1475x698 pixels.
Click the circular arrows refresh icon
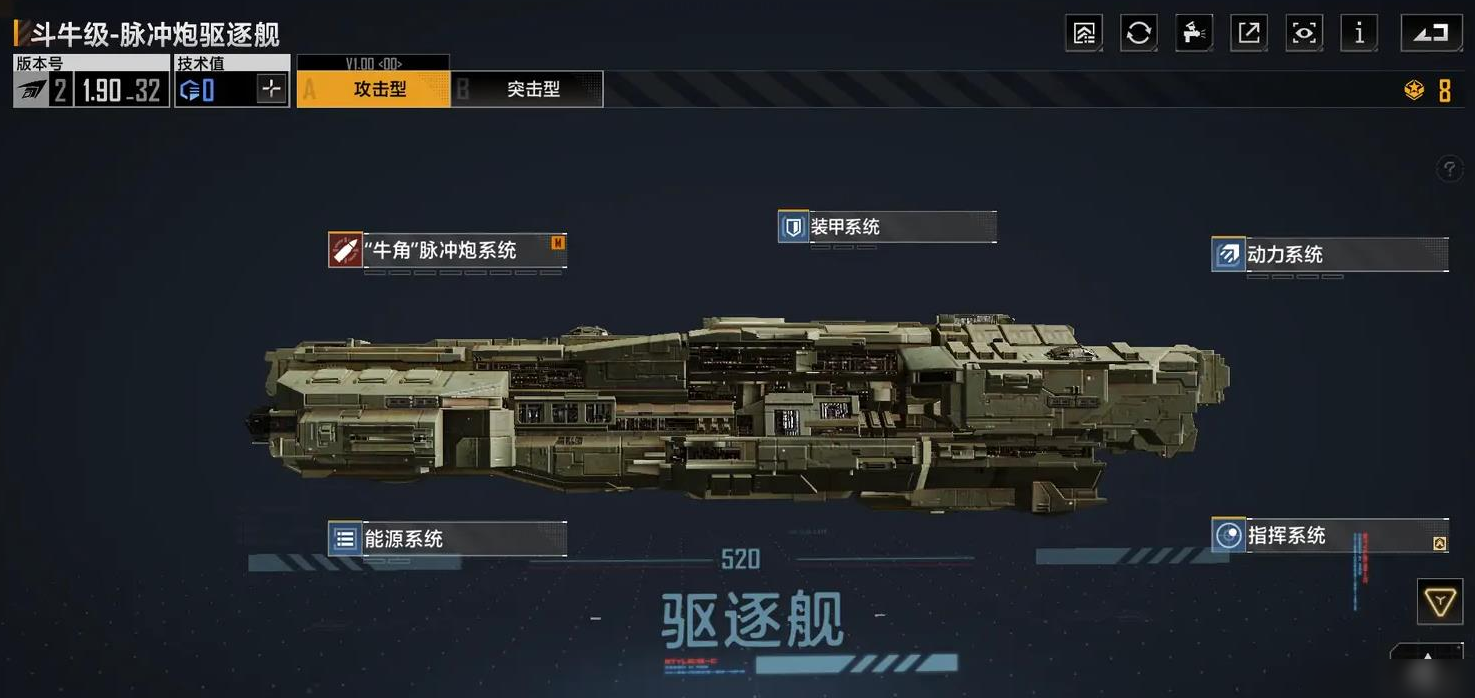(x=1139, y=33)
